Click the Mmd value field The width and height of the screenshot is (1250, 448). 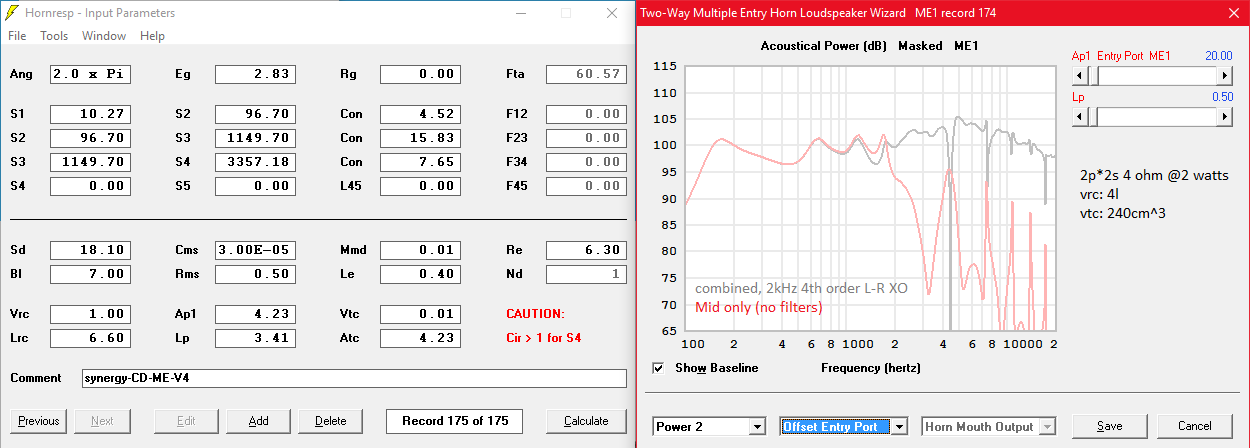coord(420,250)
